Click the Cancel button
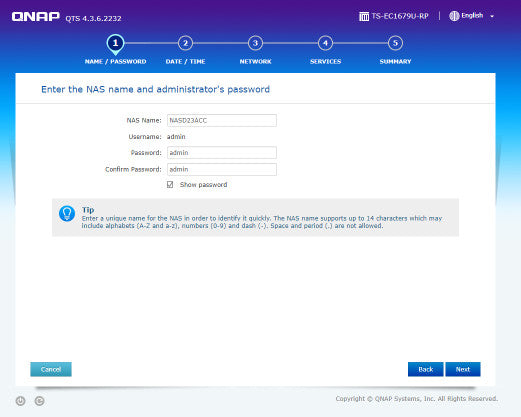This screenshot has height=417, width=521. 51,369
